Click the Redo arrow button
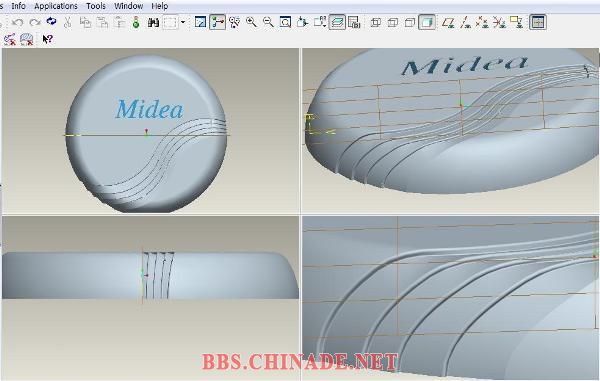 [x=35, y=23]
